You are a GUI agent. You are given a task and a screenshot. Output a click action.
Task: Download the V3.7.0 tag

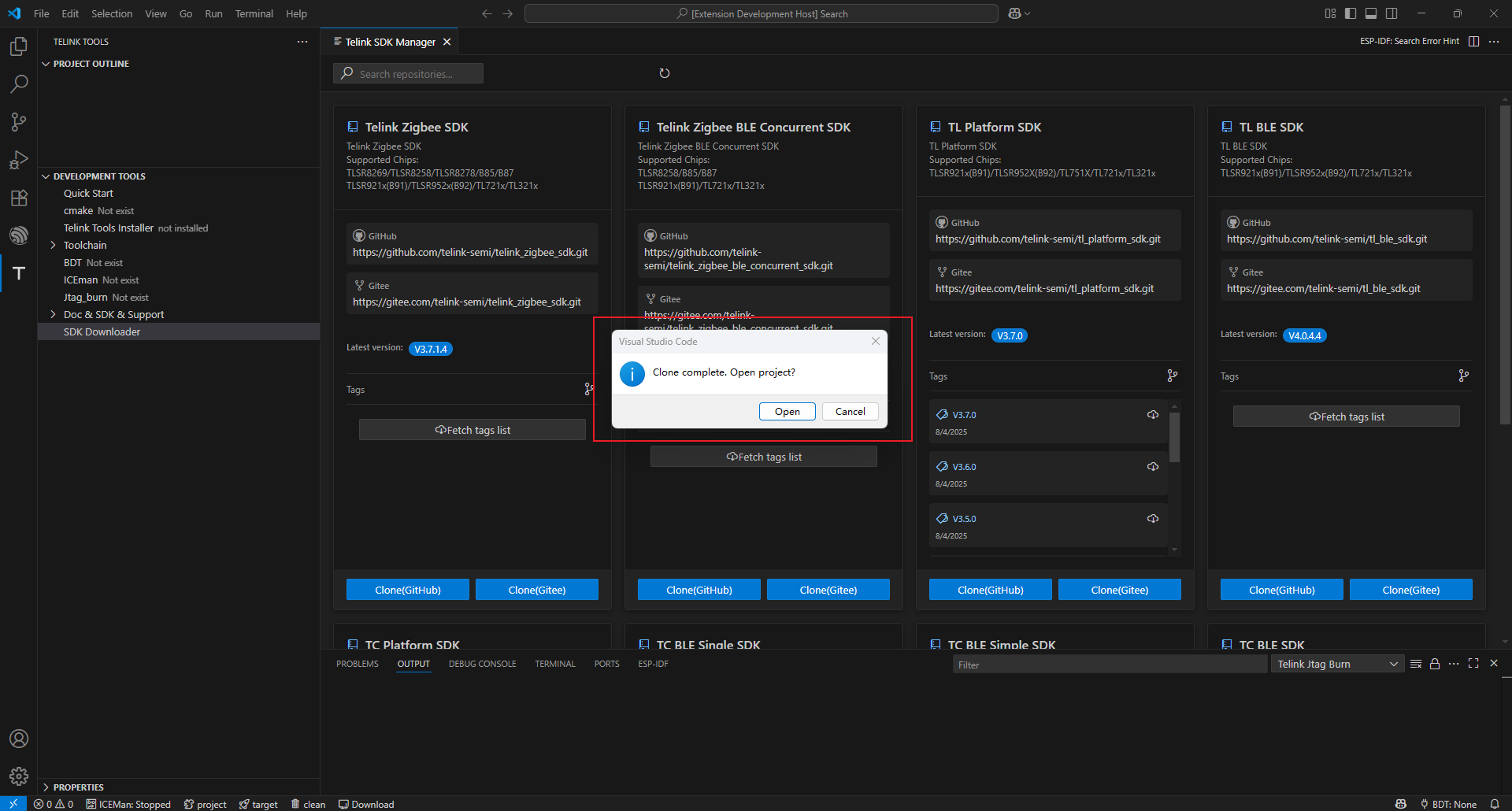tap(1153, 415)
